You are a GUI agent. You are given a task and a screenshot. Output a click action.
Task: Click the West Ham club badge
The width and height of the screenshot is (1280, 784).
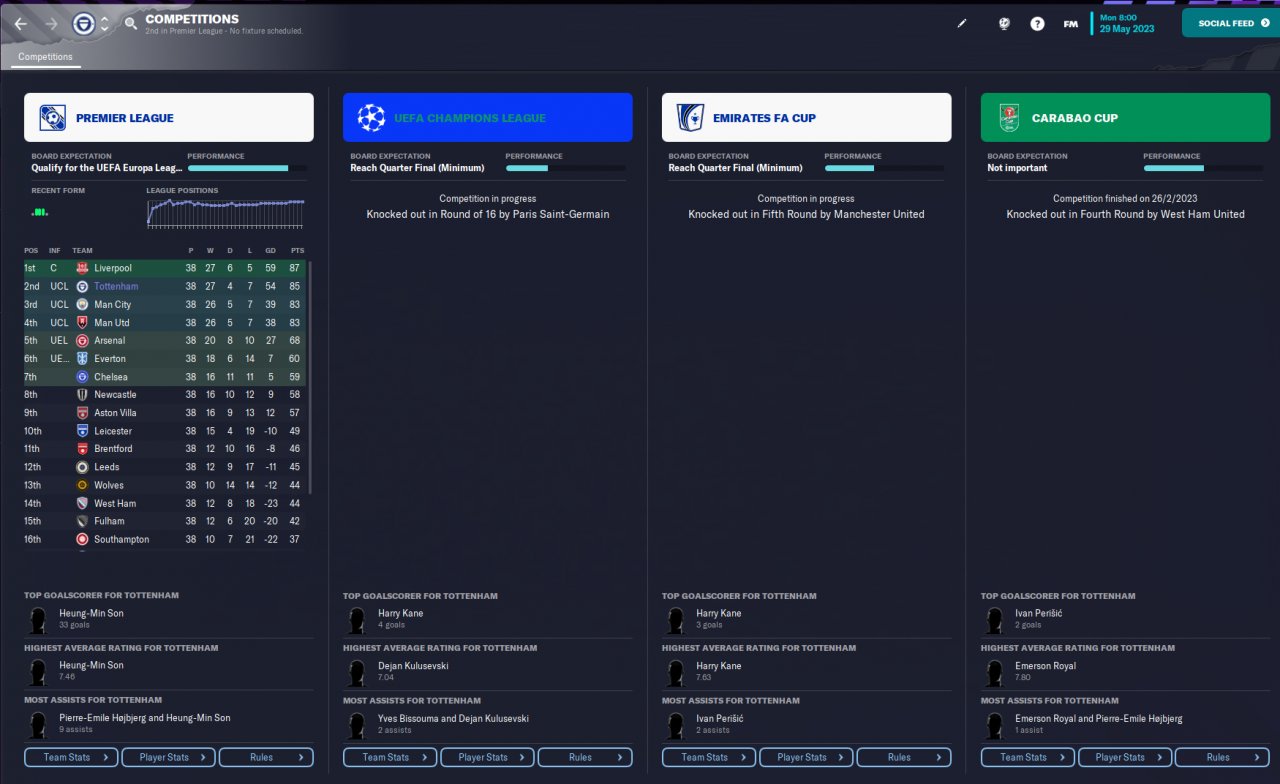pyautogui.click(x=82, y=503)
